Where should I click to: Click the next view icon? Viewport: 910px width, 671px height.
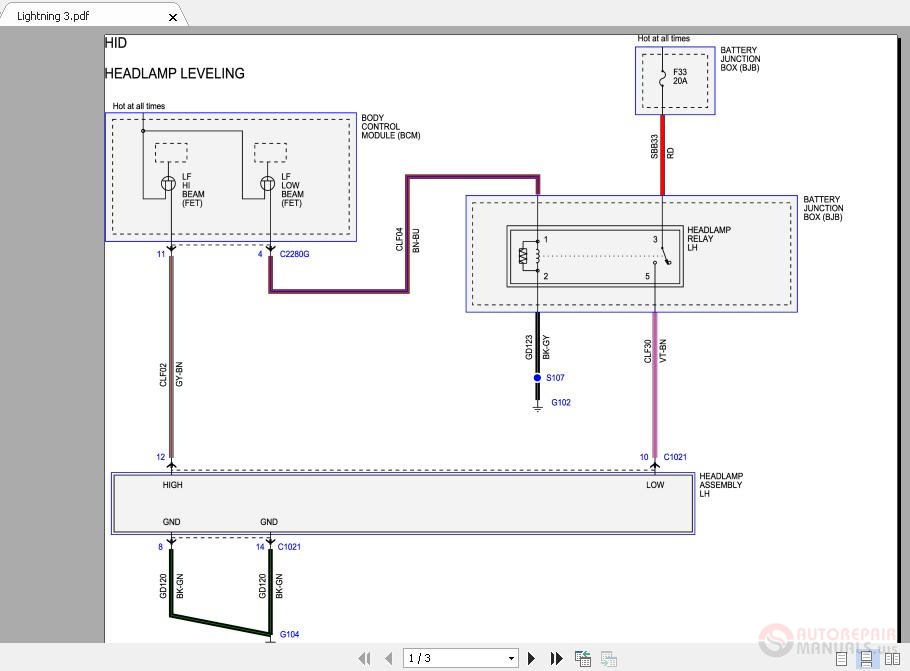[x=608, y=658]
